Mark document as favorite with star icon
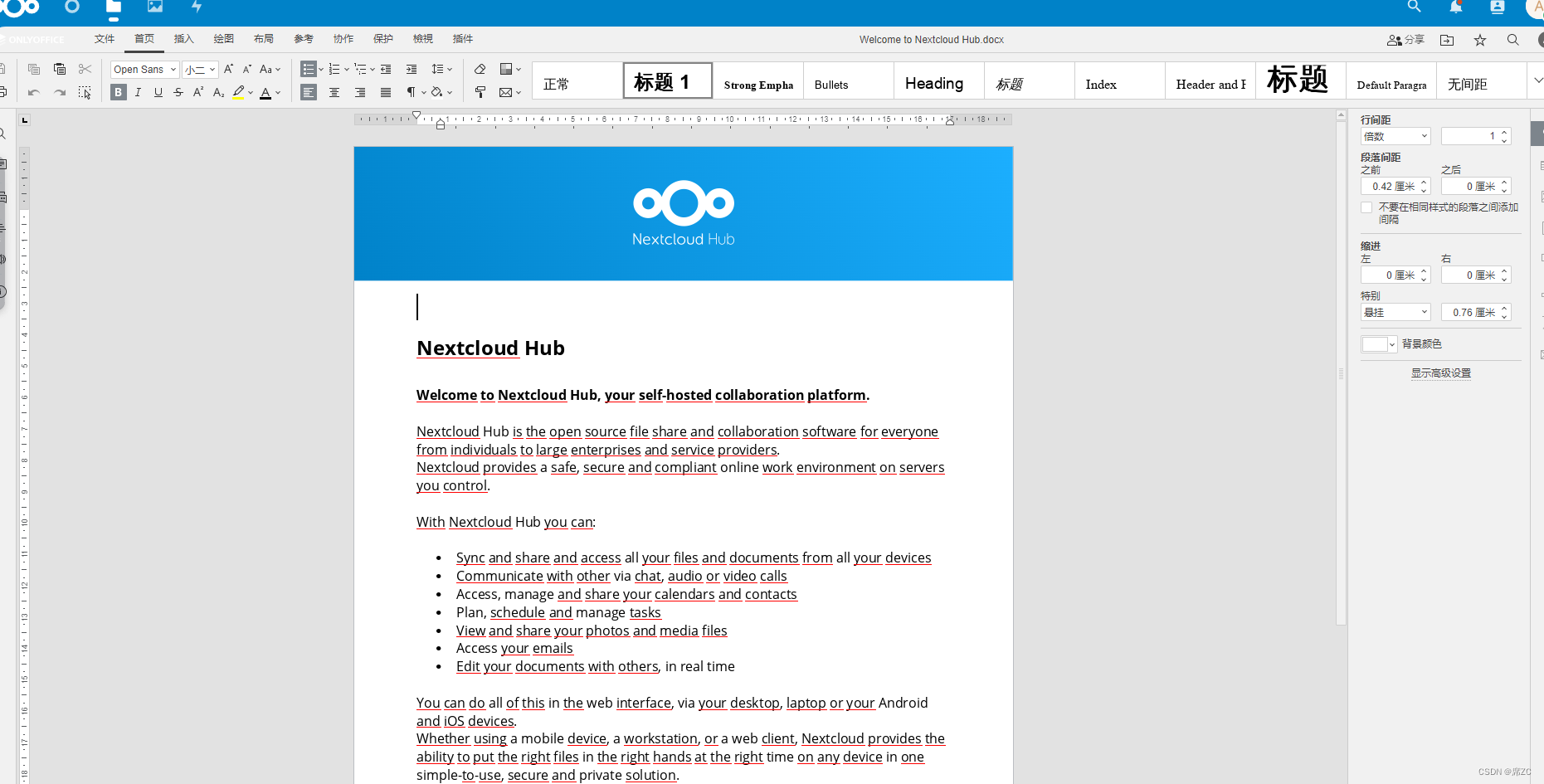This screenshot has height=784, width=1544. point(1480,40)
